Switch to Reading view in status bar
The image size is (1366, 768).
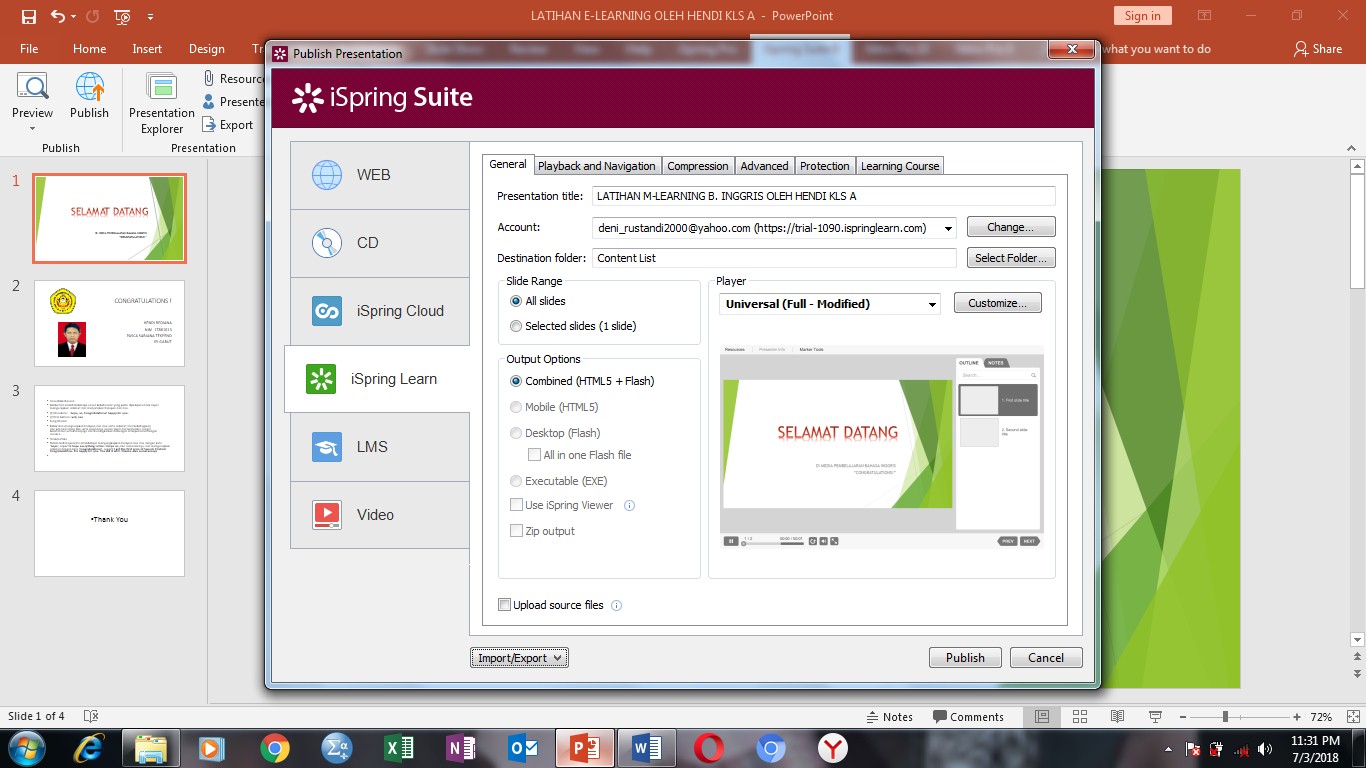[x=1117, y=716]
